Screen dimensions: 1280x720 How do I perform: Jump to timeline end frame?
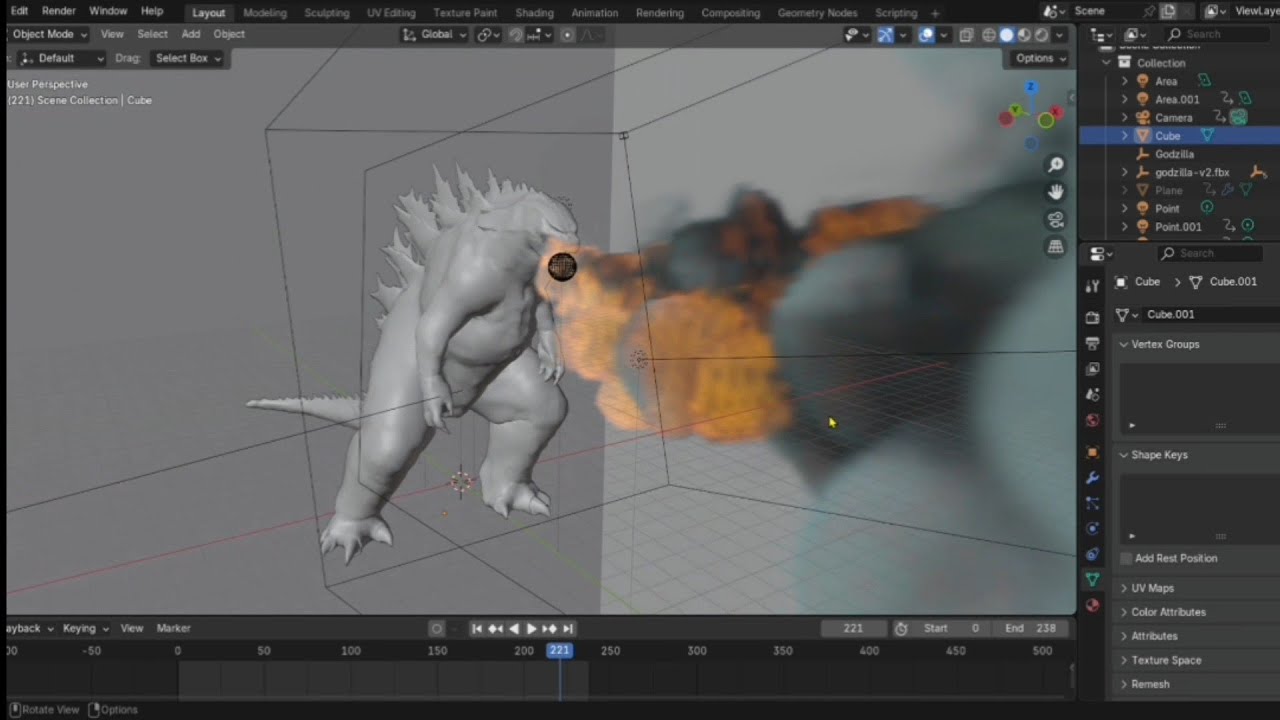[568, 628]
